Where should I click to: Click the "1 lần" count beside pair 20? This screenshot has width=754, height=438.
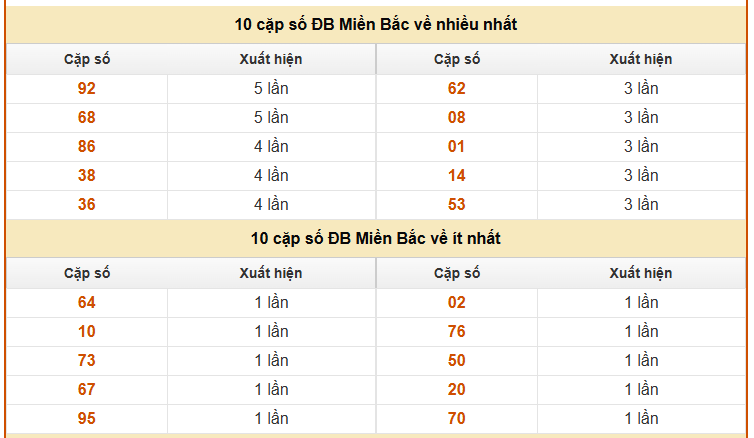(641, 389)
